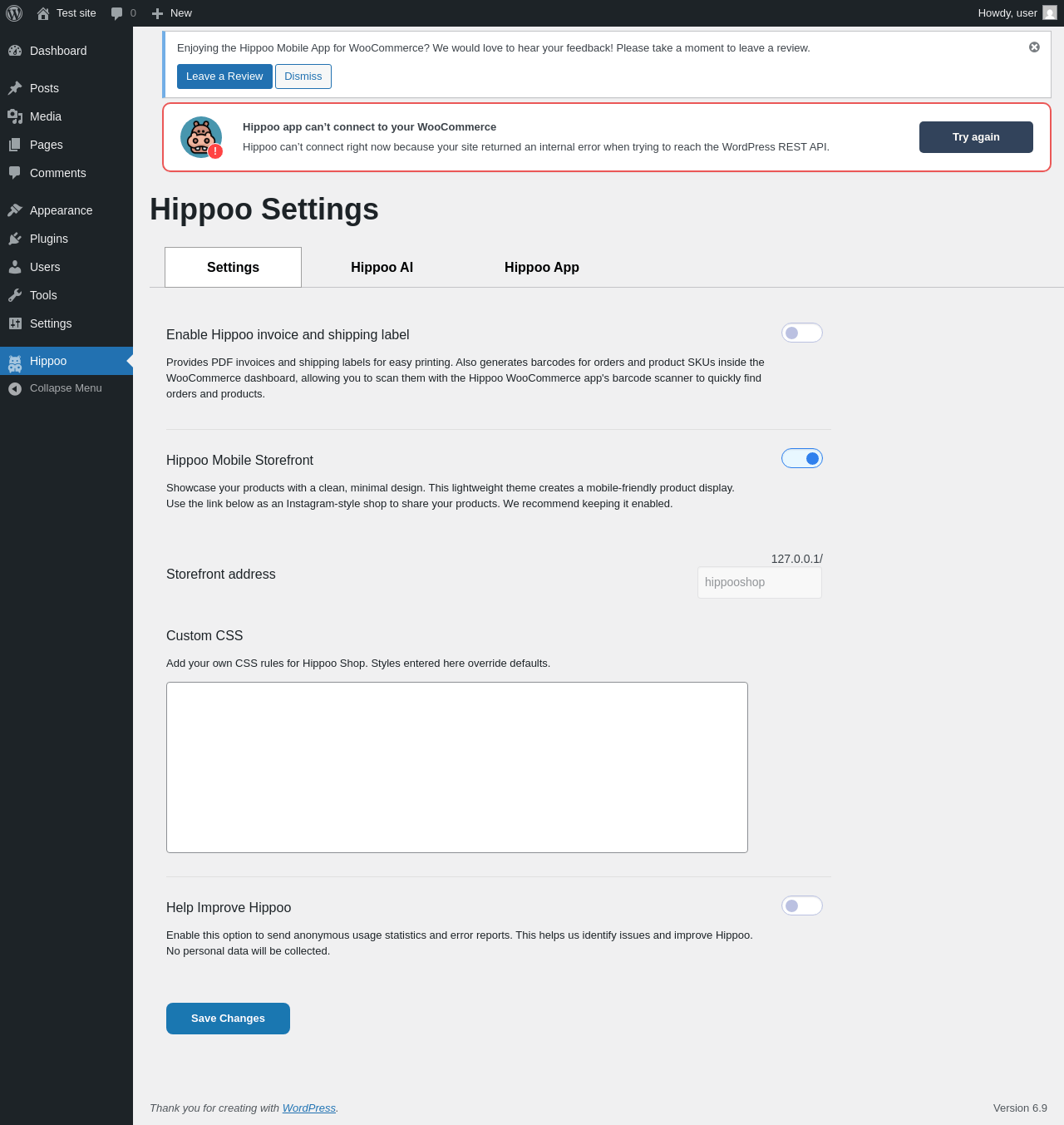Open the comments bubble icon in admin bar
This screenshot has height=1125, width=1064.
point(117,13)
